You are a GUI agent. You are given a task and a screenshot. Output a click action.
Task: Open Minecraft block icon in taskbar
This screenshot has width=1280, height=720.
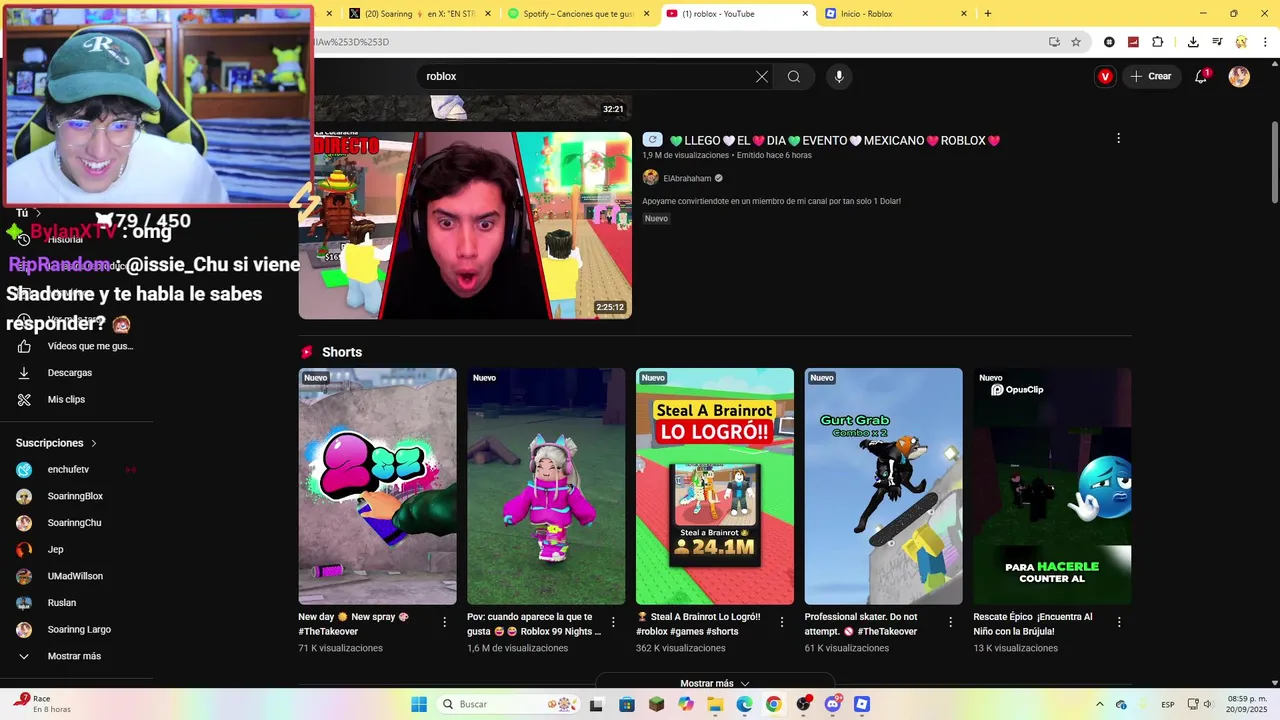point(656,704)
